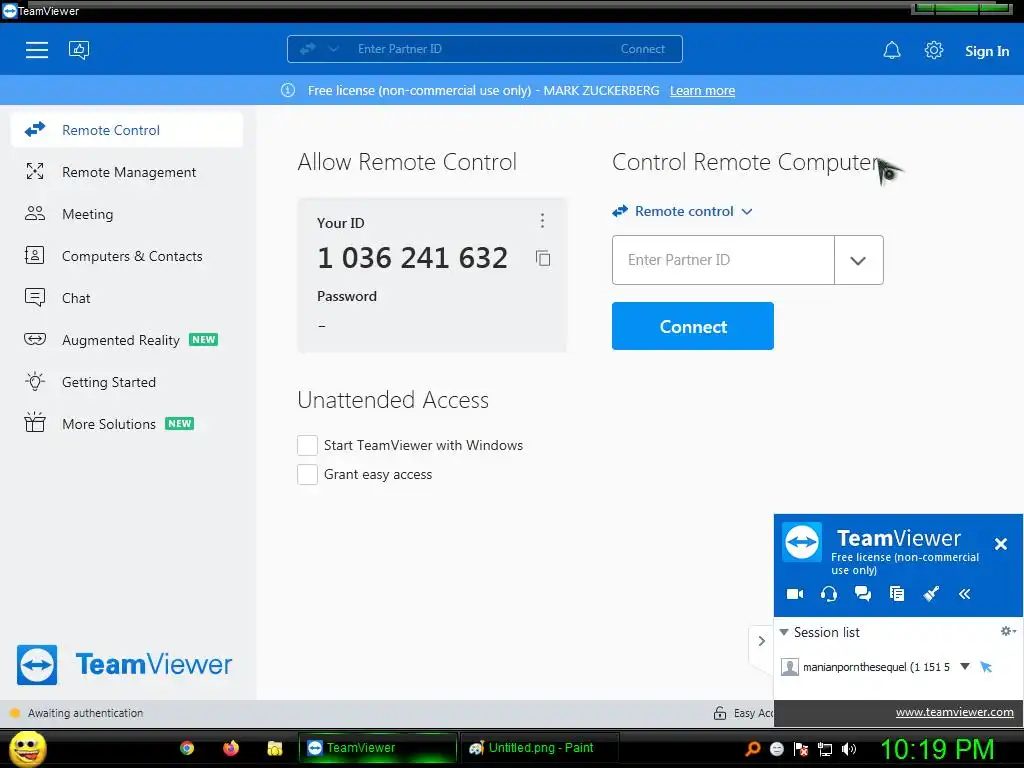Open the session entry dropdown triangle

point(965,666)
